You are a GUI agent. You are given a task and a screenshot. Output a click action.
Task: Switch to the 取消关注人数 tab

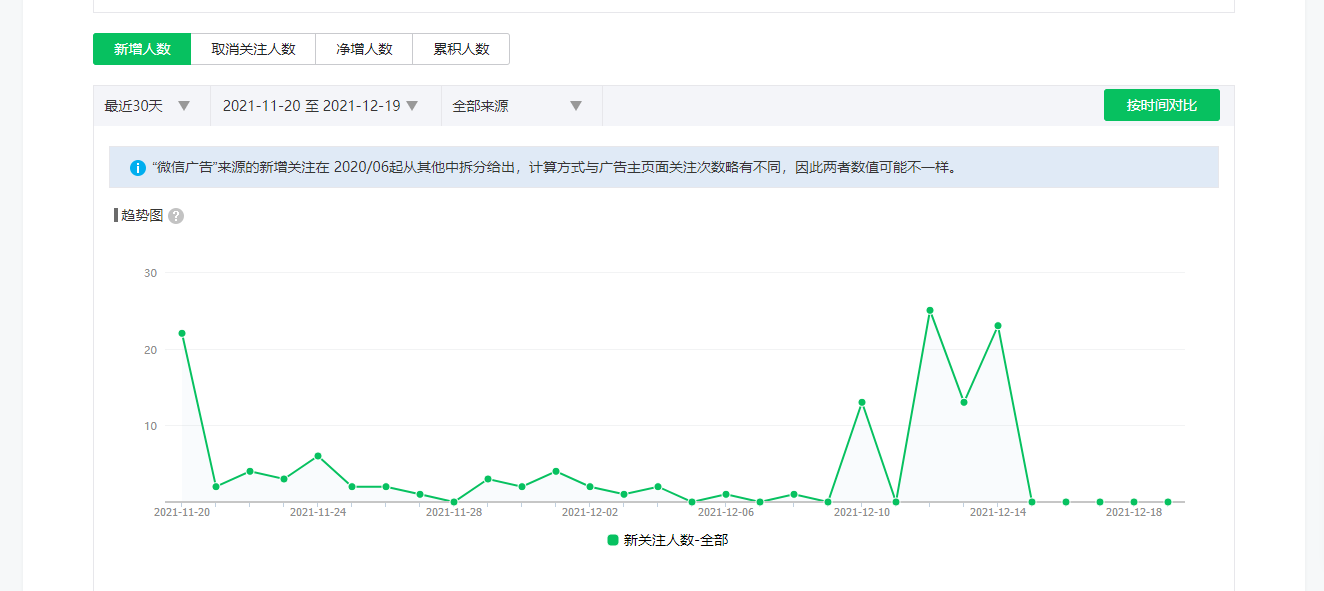pyautogui.click(x=253, y=49)
